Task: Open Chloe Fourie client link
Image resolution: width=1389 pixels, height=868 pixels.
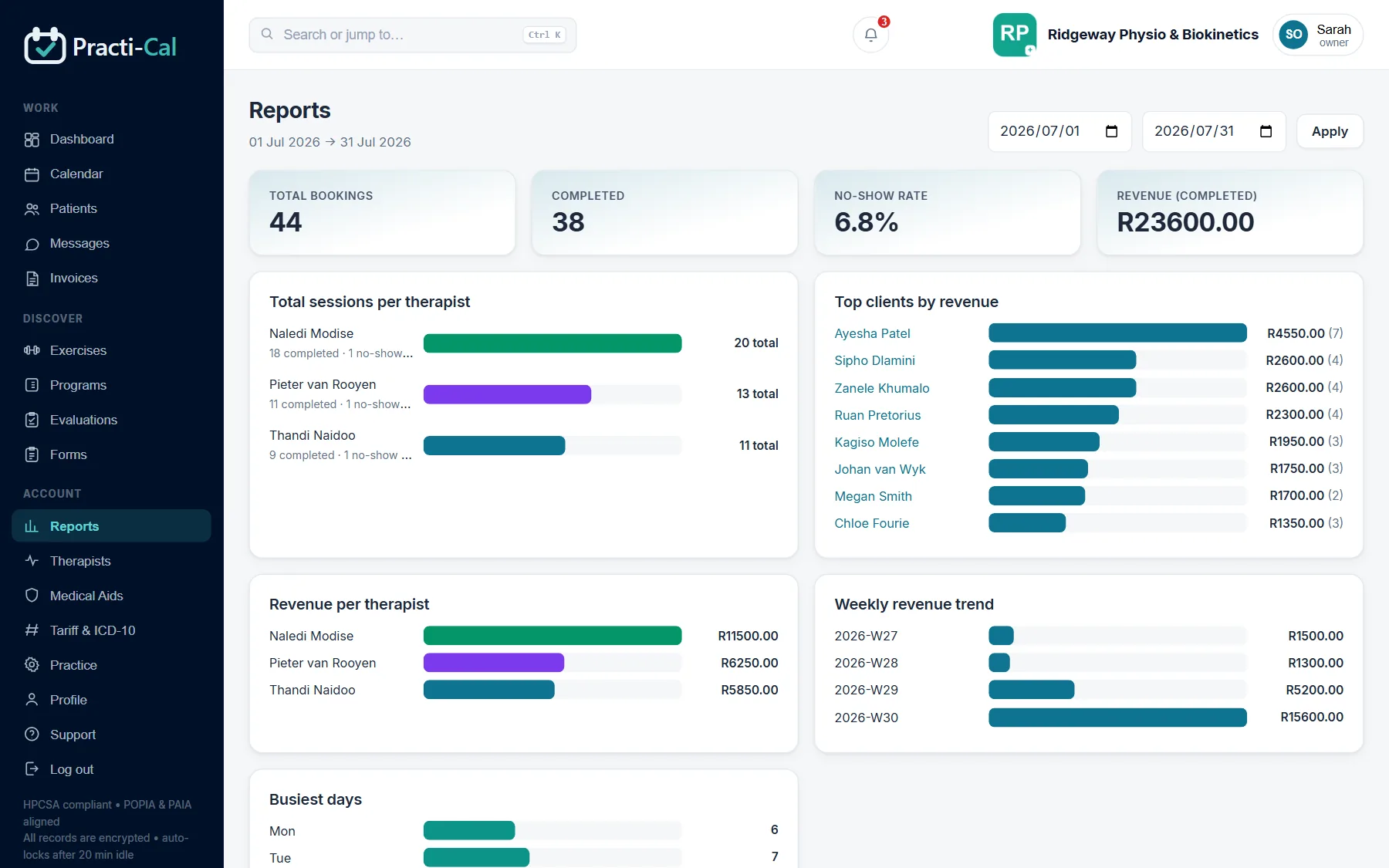Action: coord(871,523)
